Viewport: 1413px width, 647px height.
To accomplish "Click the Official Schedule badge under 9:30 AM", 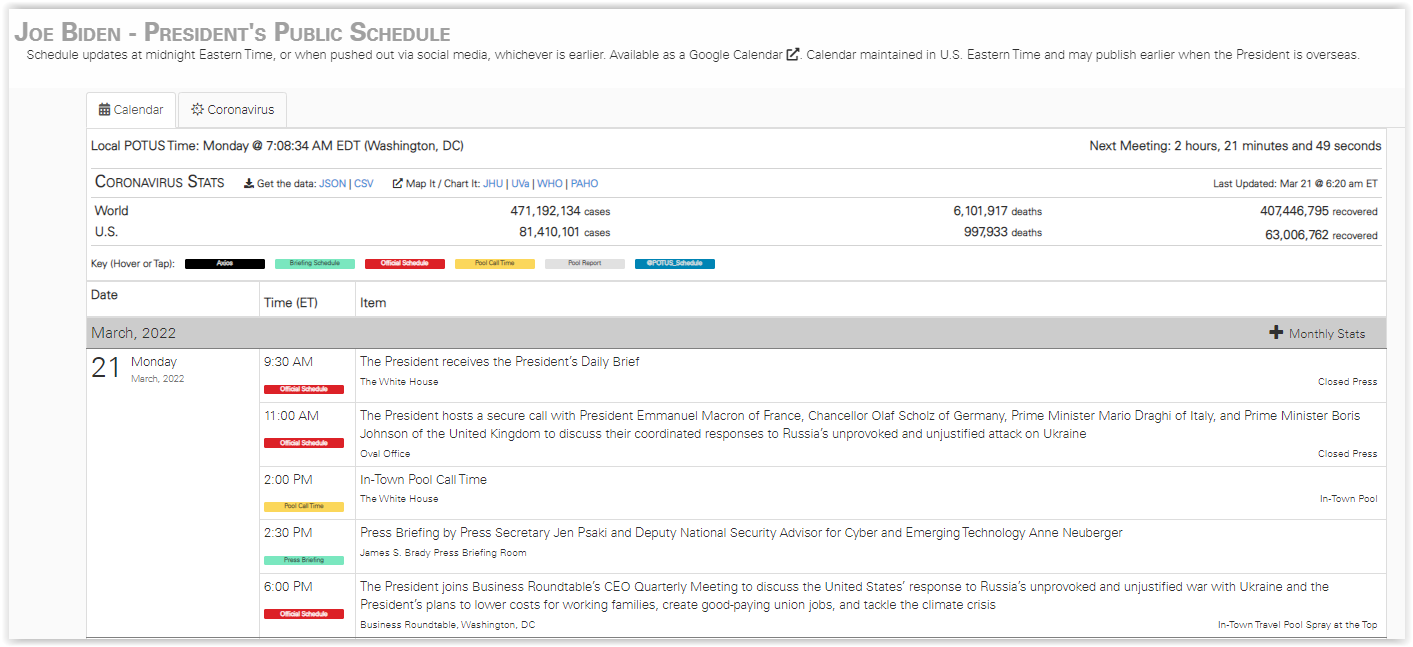I will 304,389.
